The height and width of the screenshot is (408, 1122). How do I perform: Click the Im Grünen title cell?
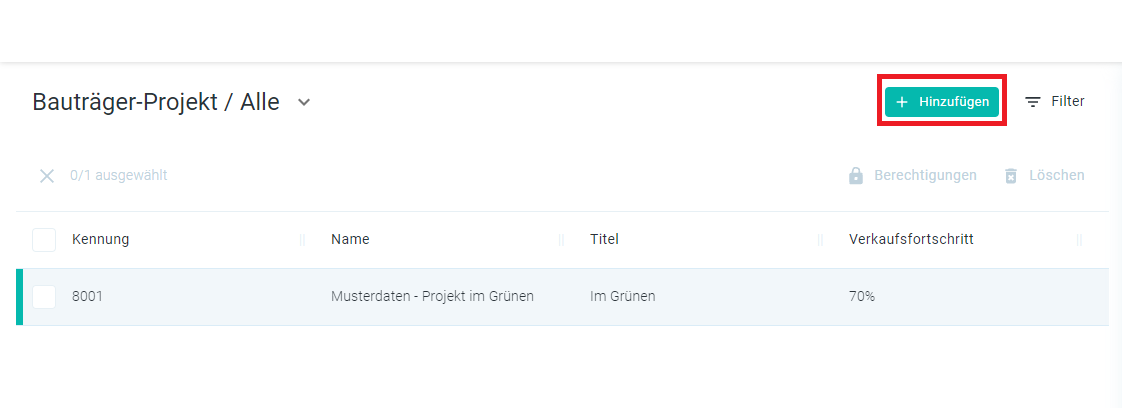pyautogui.click(x=623, y=296)
